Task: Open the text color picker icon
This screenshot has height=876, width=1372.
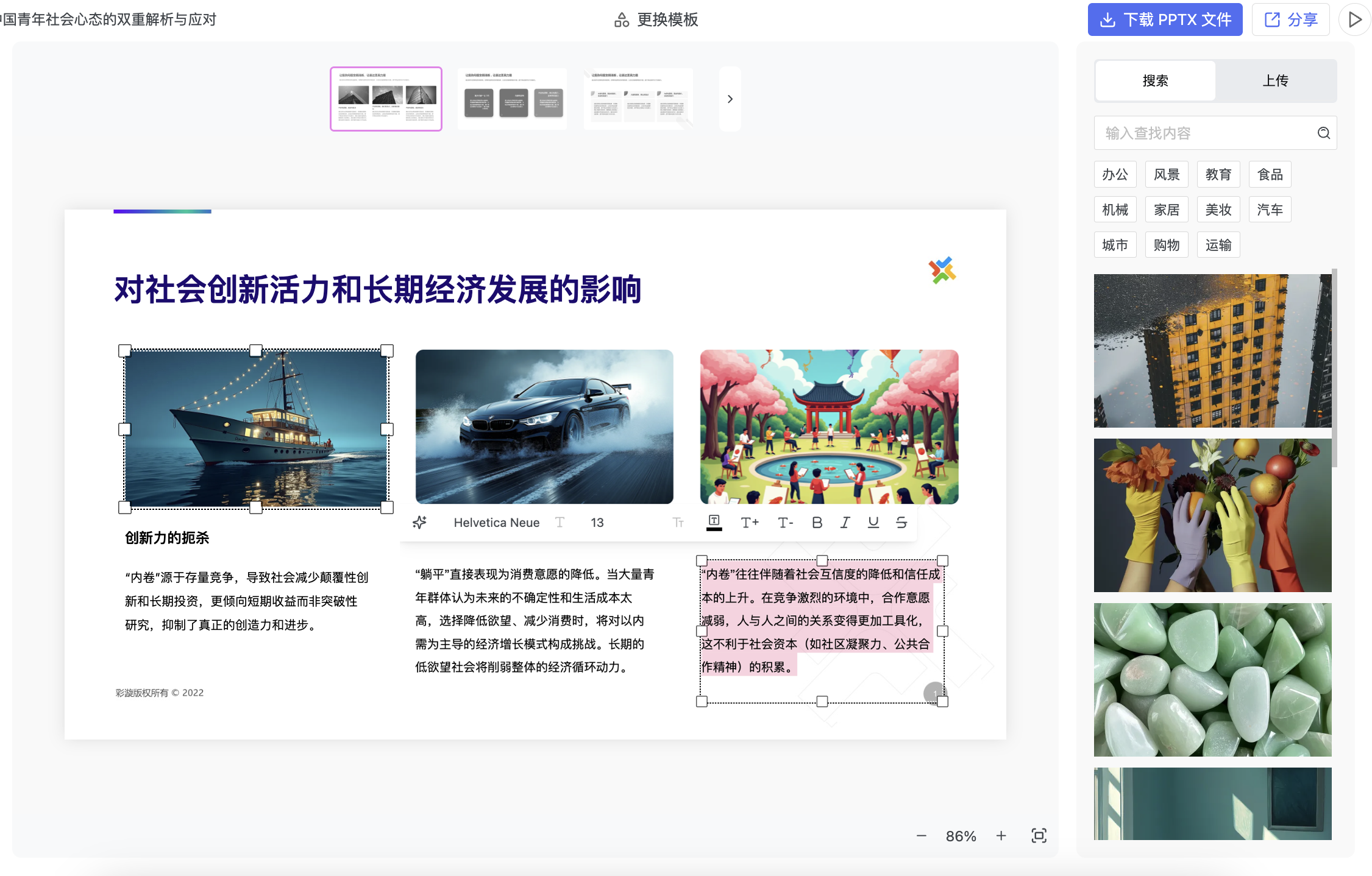Action: (714, 523)
